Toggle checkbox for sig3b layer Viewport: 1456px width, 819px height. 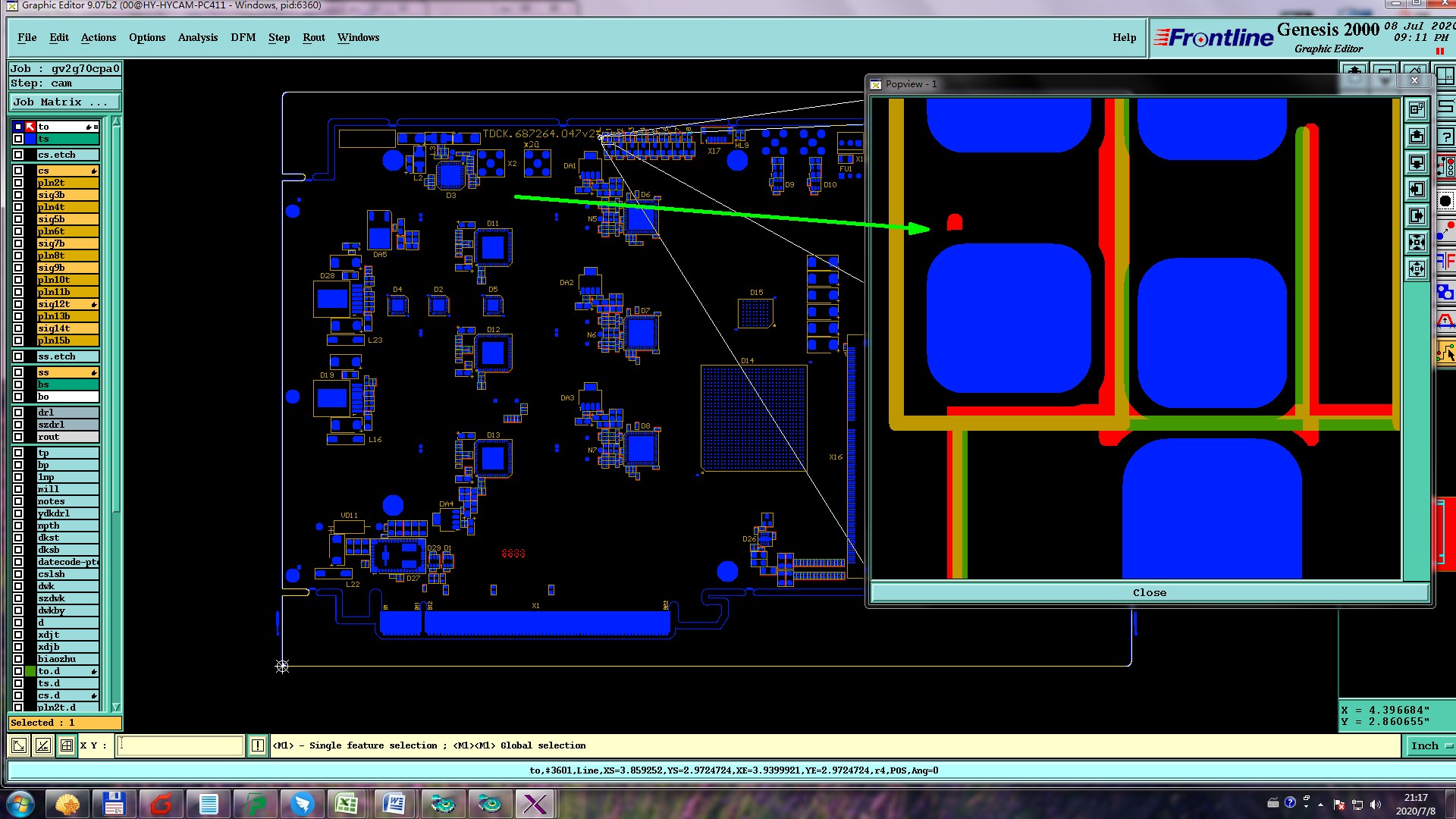(18, 195)
